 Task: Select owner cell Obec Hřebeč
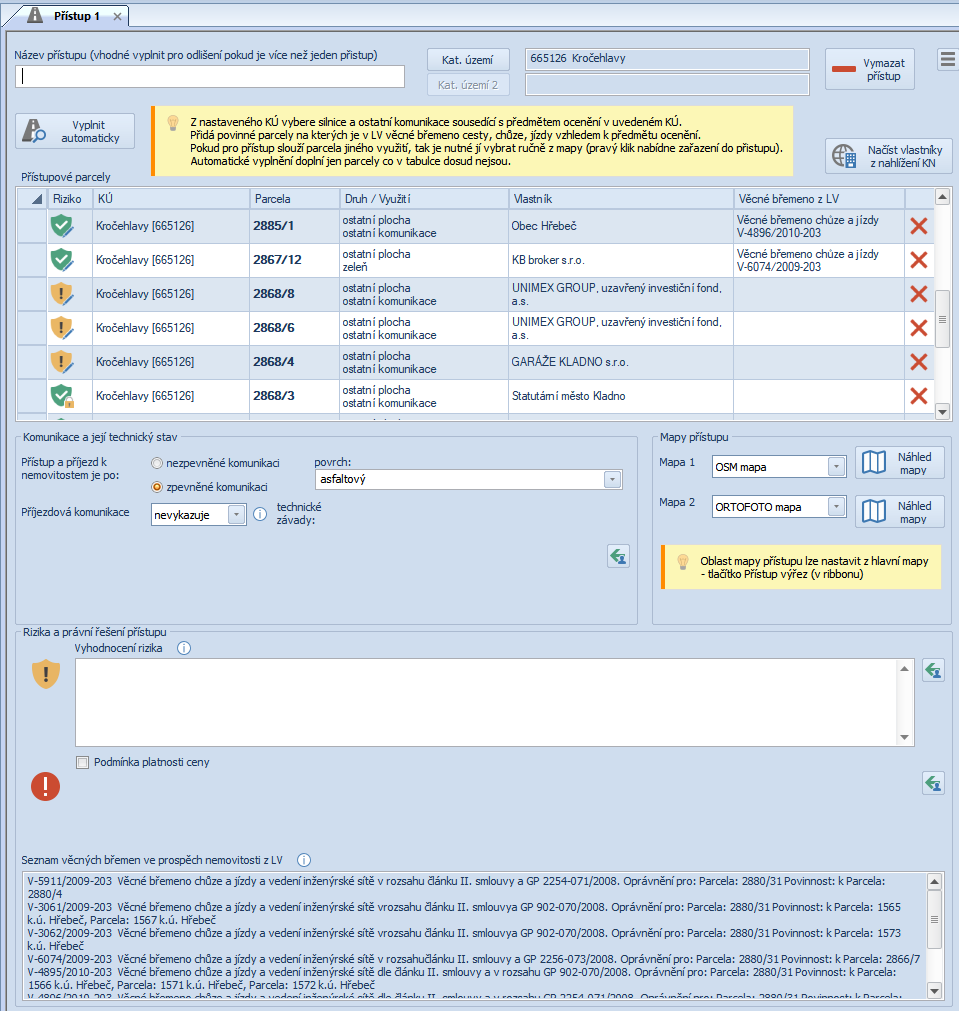tap(620, 226)
